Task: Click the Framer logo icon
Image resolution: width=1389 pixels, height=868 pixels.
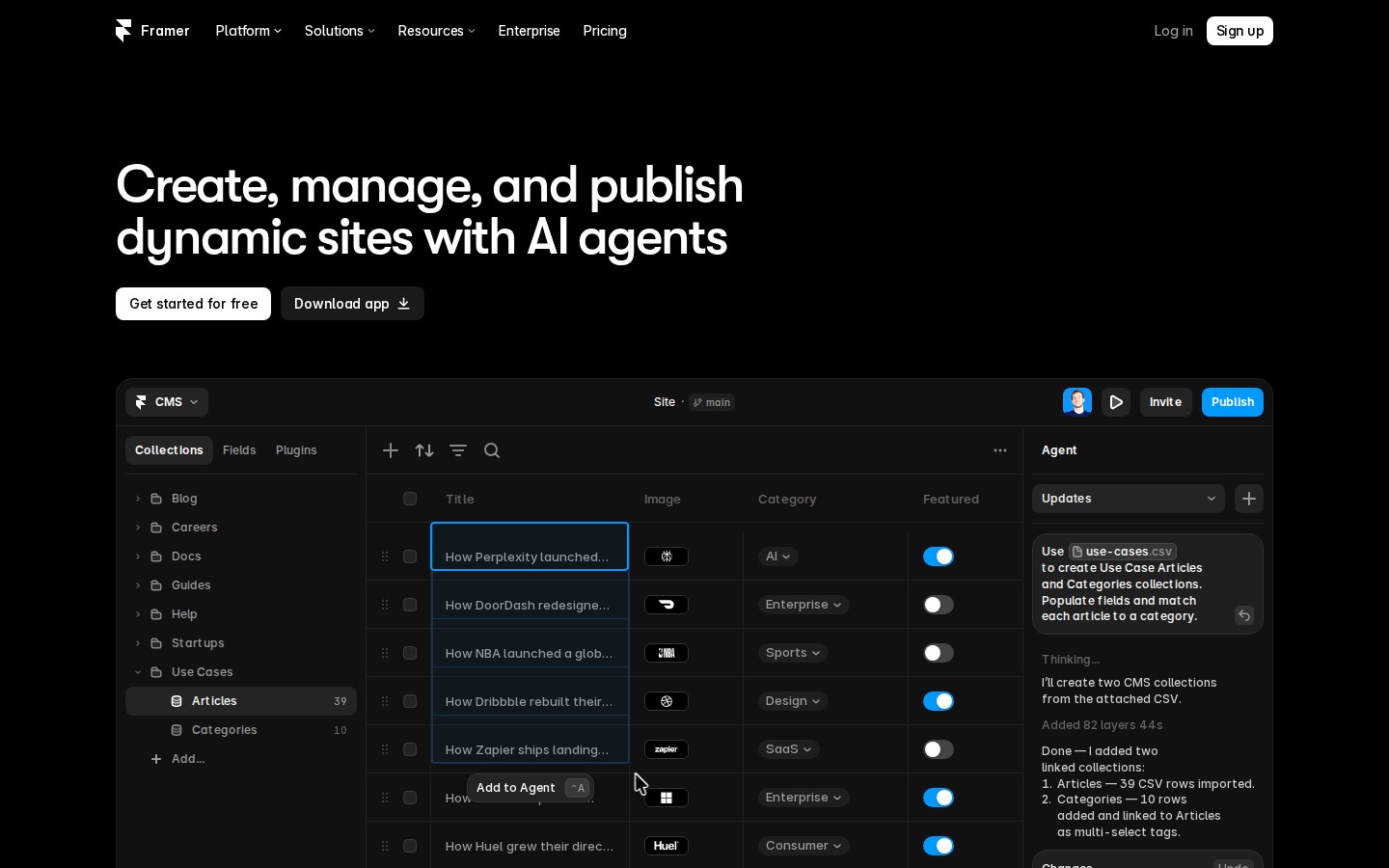Action: (x=123, y=31)
